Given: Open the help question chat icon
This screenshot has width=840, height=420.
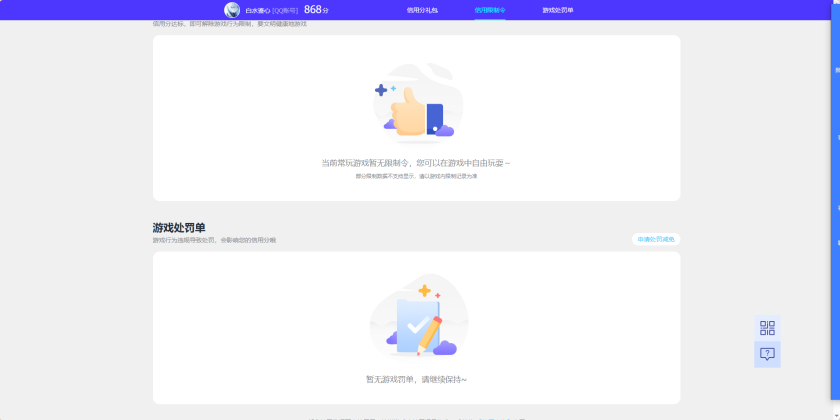Looking at the screenshot, I should pos(767,354).
